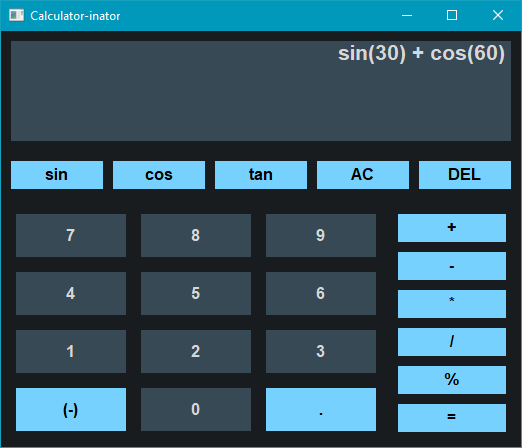
Task: Tap the digit 8 key
Action: pos(196,235)
